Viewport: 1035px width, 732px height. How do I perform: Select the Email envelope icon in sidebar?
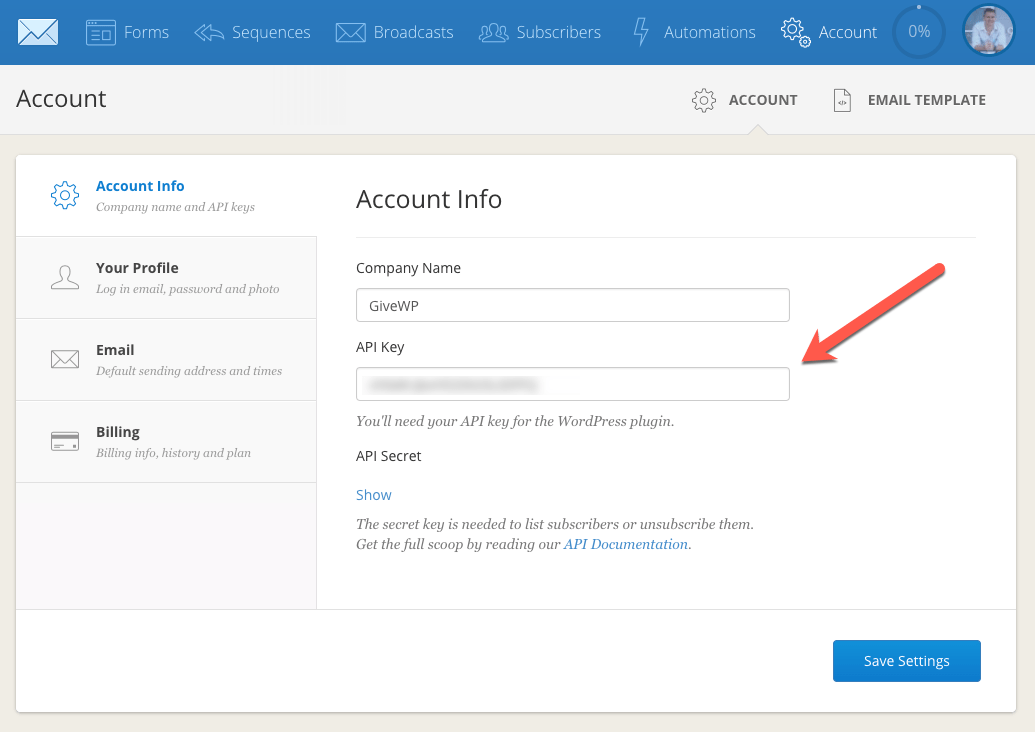click(x=64, y=359)
